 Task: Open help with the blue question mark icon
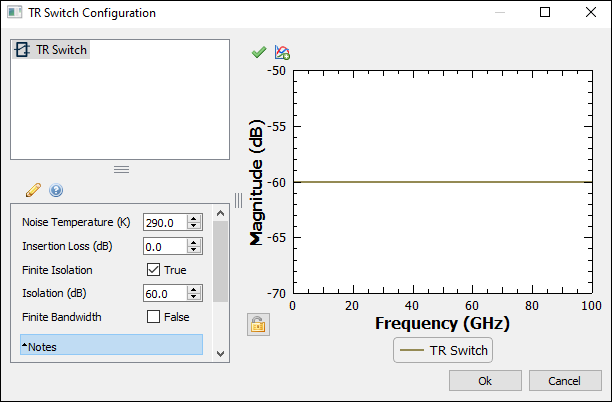[56, 190]
